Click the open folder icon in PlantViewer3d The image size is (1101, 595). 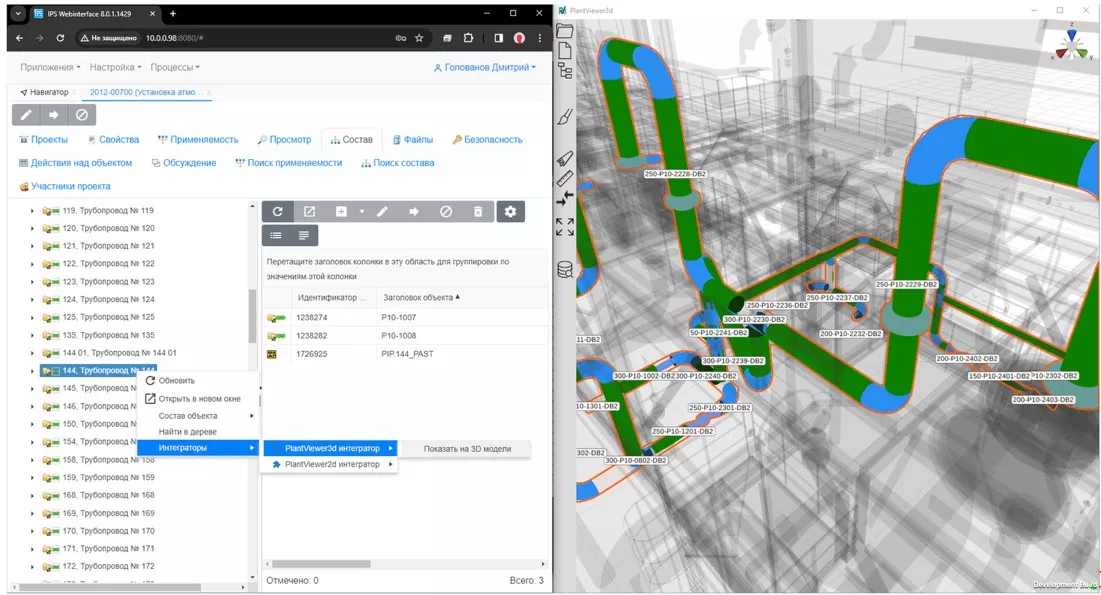coord(565,31)
